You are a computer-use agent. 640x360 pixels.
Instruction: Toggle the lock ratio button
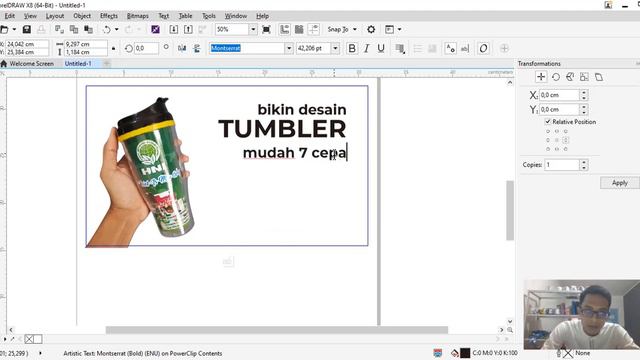(x=113, y=48)
